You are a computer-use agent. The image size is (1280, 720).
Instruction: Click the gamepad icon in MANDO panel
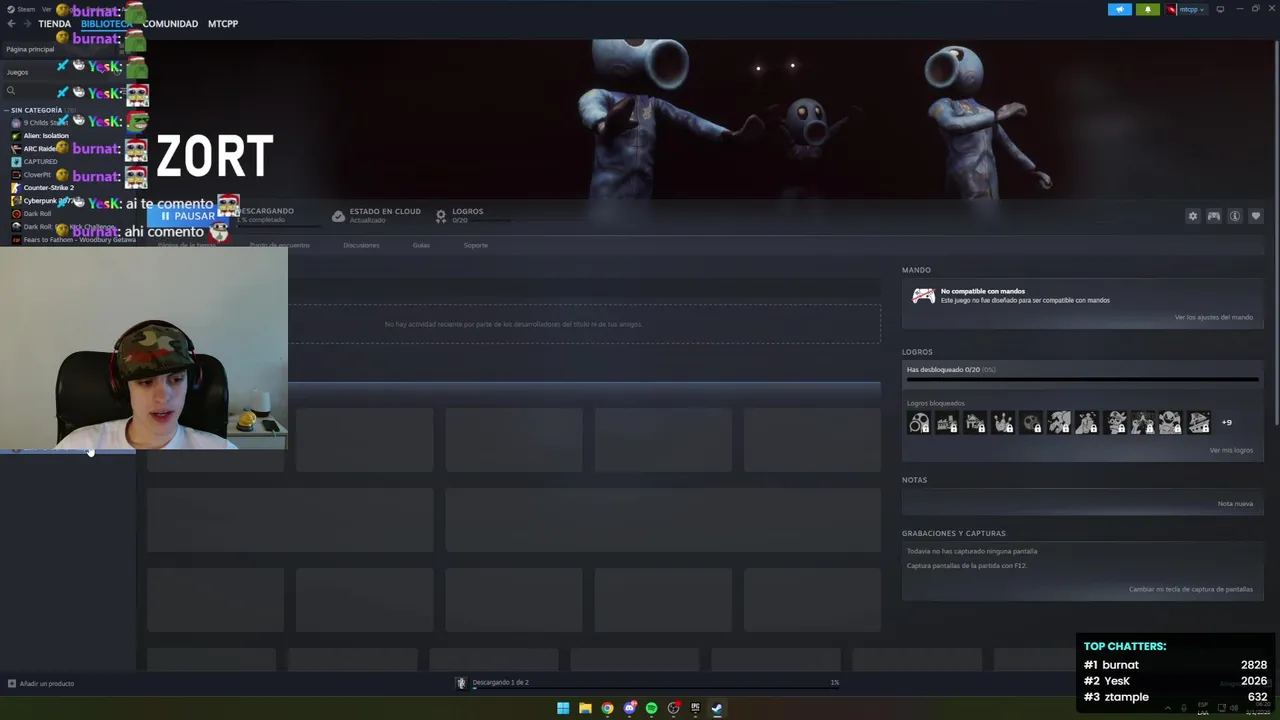(923, 296)
